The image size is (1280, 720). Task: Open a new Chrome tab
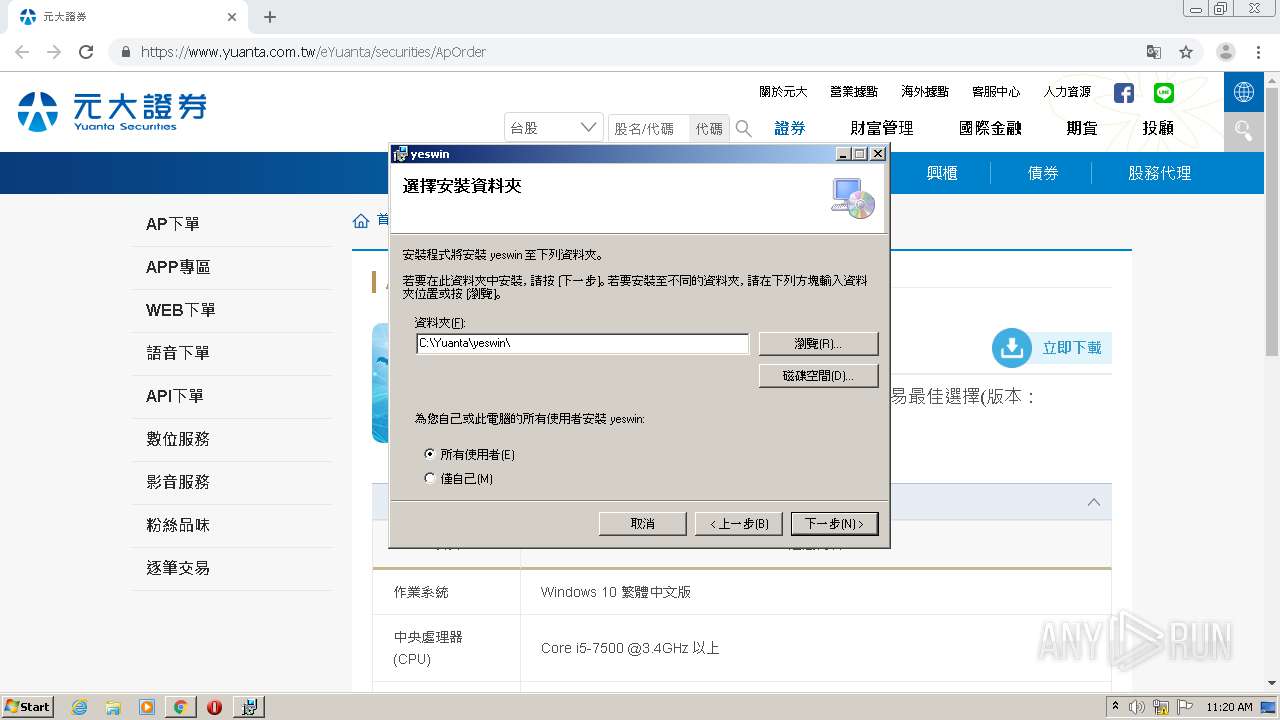[270, 17]
